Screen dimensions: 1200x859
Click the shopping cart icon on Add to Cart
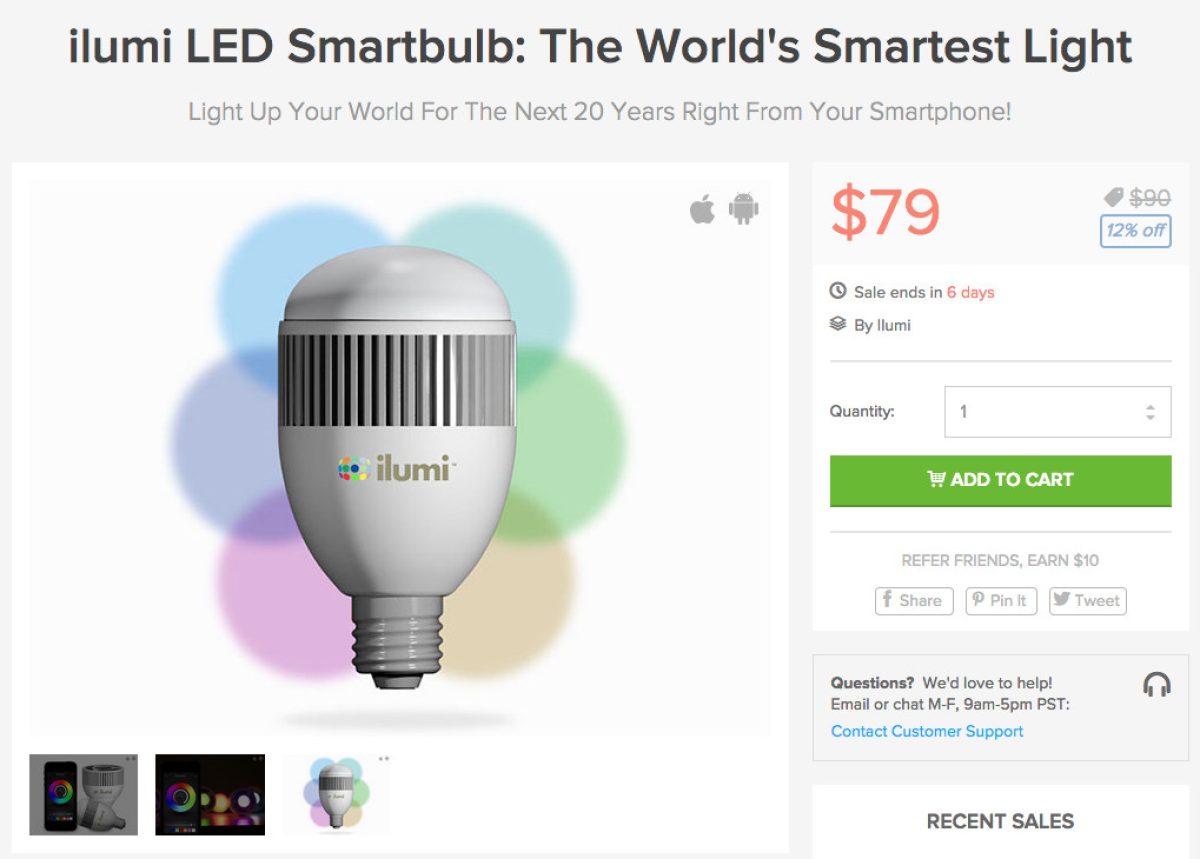[x=936, y=479]
